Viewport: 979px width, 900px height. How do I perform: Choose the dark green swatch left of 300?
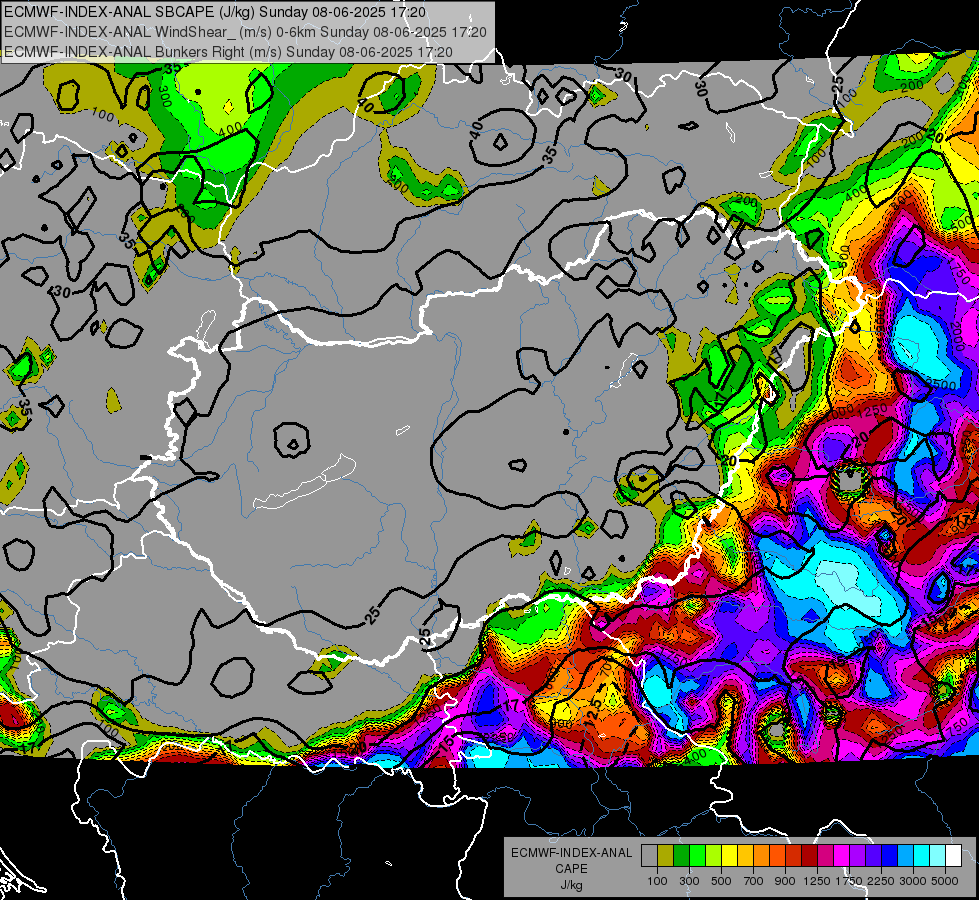pyautogui.click(x=682, y=856)
